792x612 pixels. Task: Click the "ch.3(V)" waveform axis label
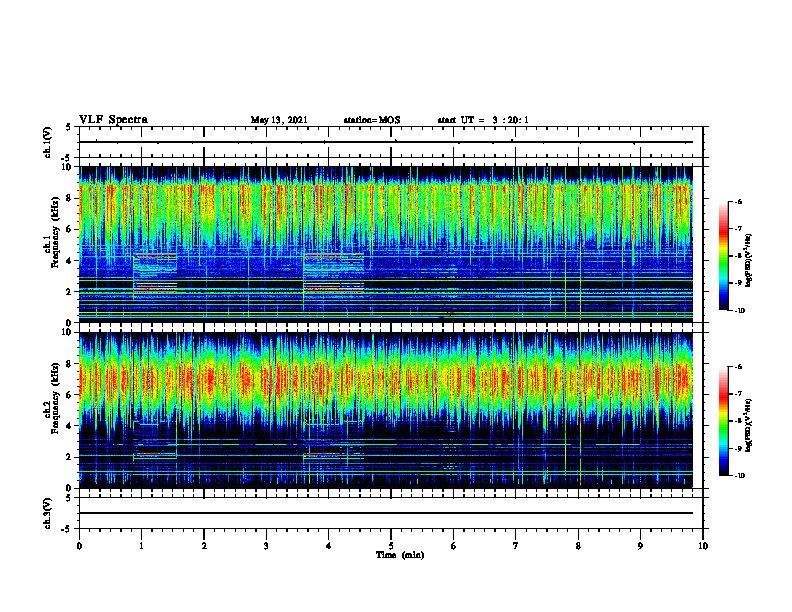[48, 513]
